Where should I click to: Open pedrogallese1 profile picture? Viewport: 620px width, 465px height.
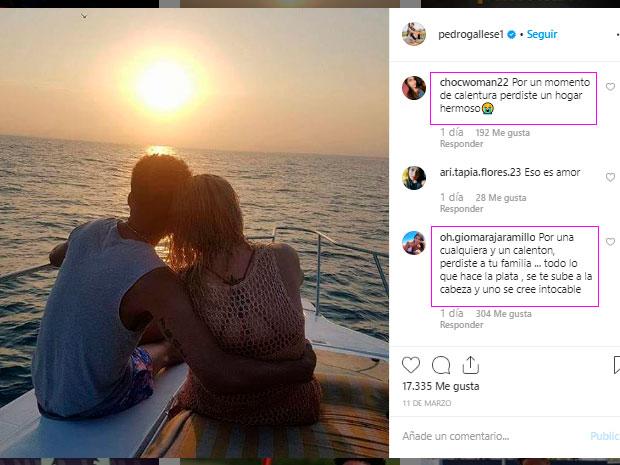(414, 34)
